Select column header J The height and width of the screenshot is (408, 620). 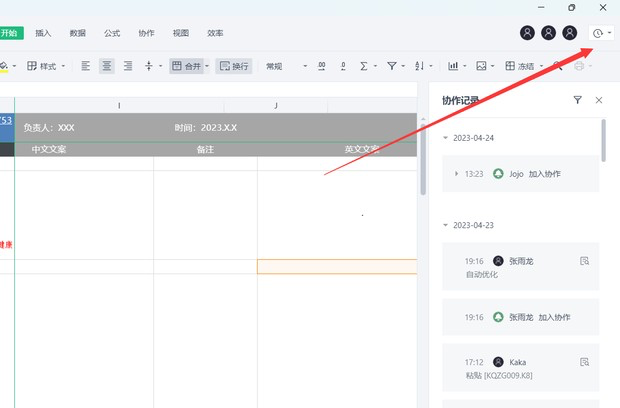coord(276,106)
